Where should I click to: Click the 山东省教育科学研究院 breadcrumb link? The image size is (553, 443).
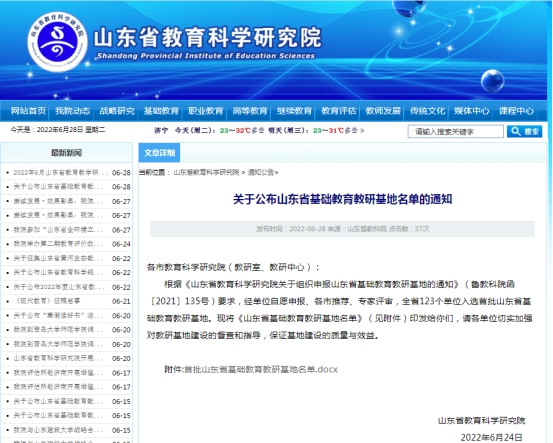tap(206, 172)
